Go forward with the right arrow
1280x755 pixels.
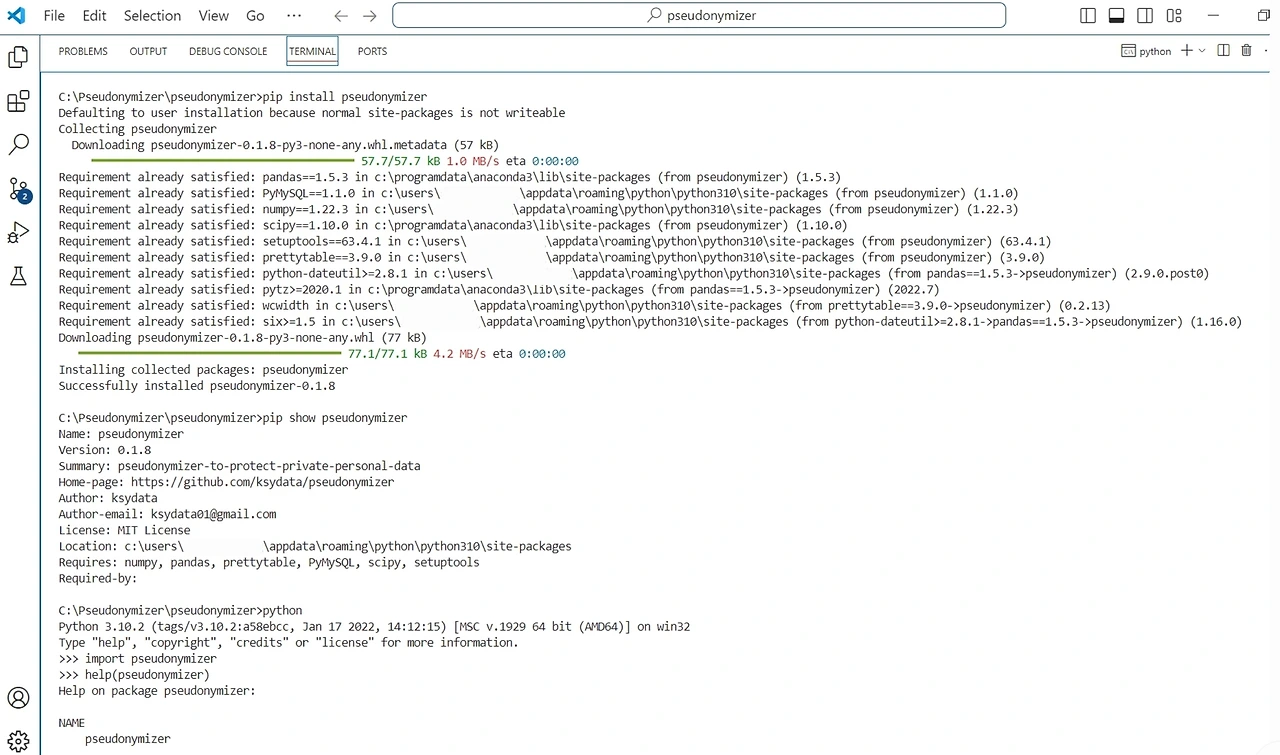click(370, 16)
